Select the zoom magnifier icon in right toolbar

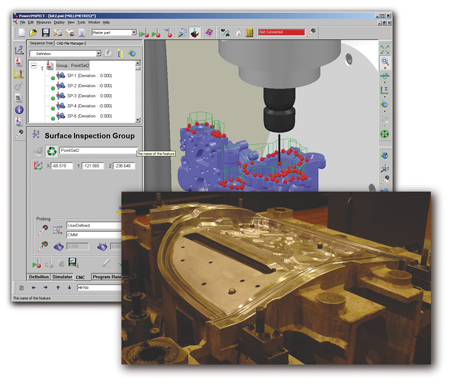[x=385, y=62]
